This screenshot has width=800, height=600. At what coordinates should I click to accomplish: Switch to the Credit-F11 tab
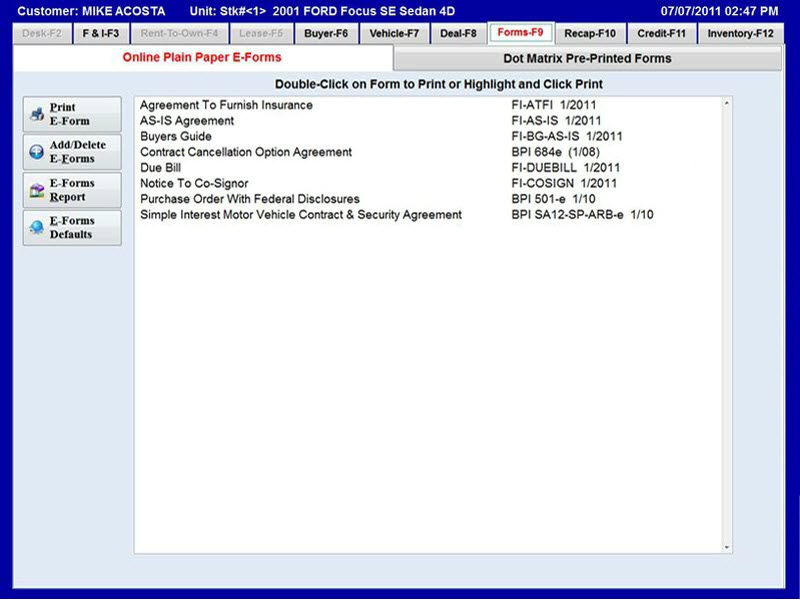pyautogui.click(x=661, y=33)
